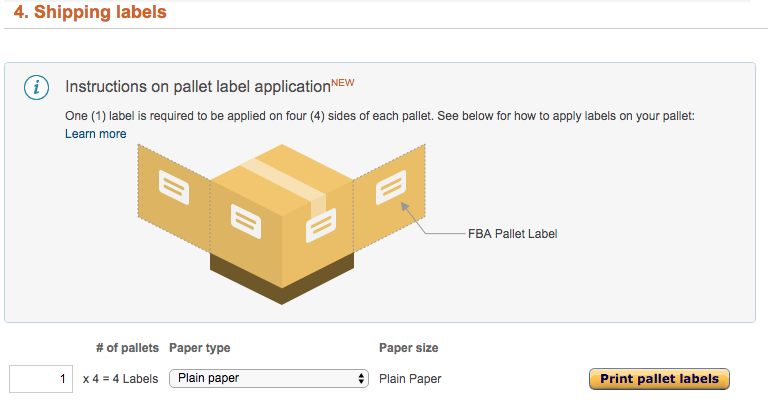Click the label on box front-right face
The image size is (768, 419).
point(321,225)
